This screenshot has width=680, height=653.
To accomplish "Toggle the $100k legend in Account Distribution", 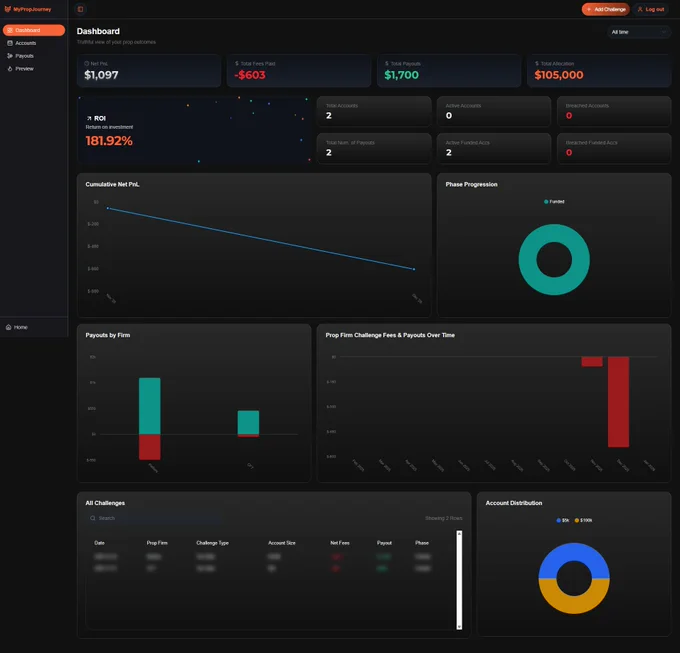I will 583,520.
